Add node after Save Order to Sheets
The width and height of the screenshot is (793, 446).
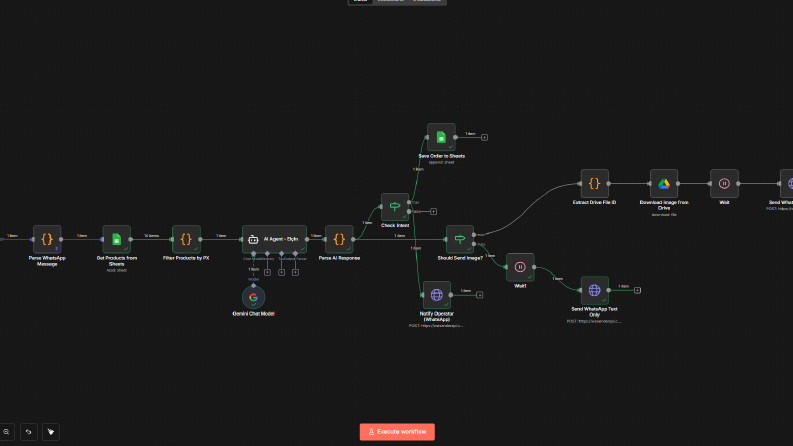[484, 137]
